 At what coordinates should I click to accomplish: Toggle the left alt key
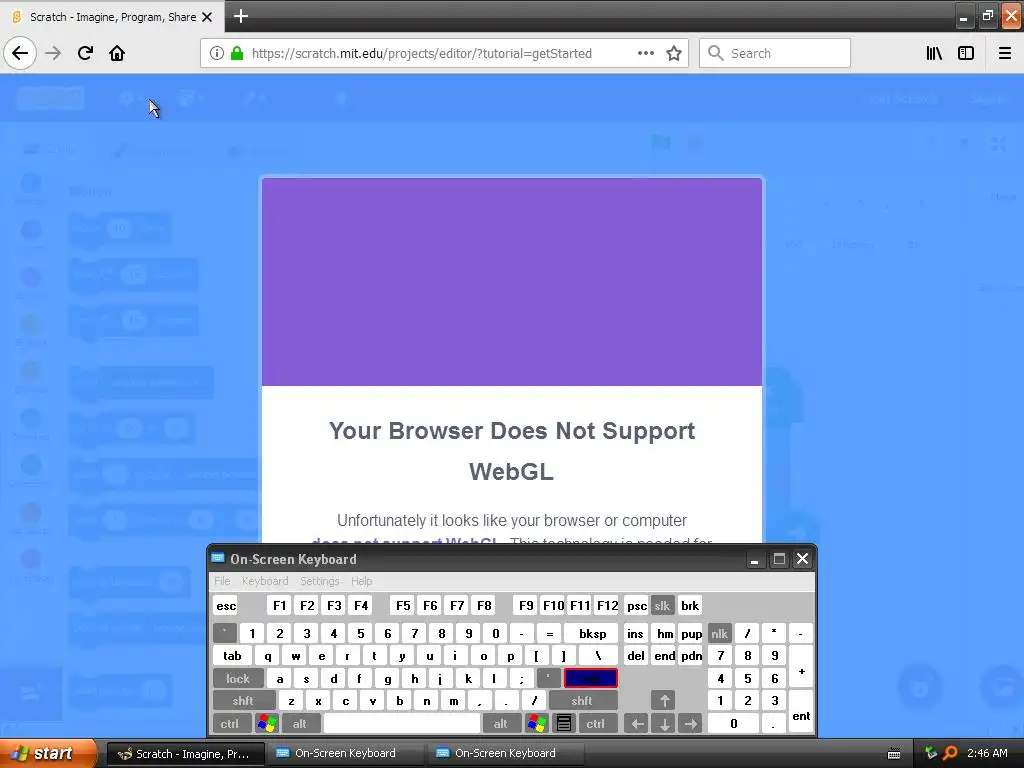pos(300,724)
